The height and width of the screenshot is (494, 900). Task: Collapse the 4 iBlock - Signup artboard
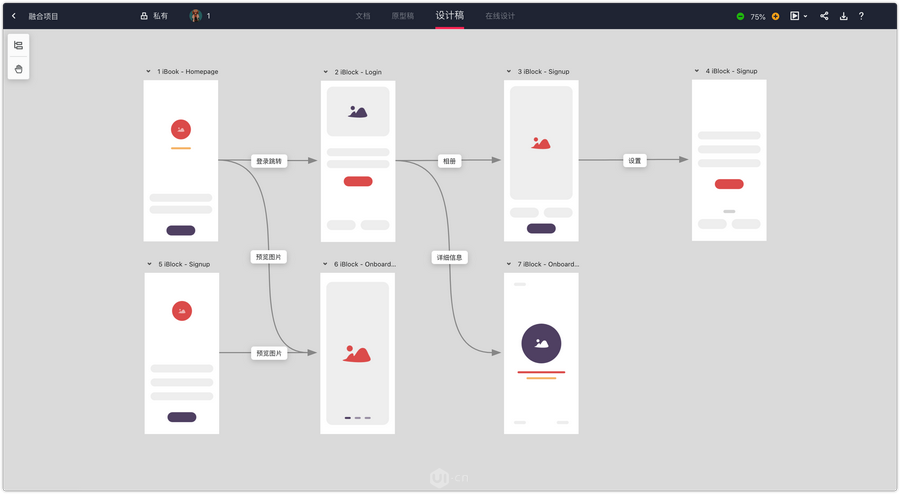click(x=697, y=71)
